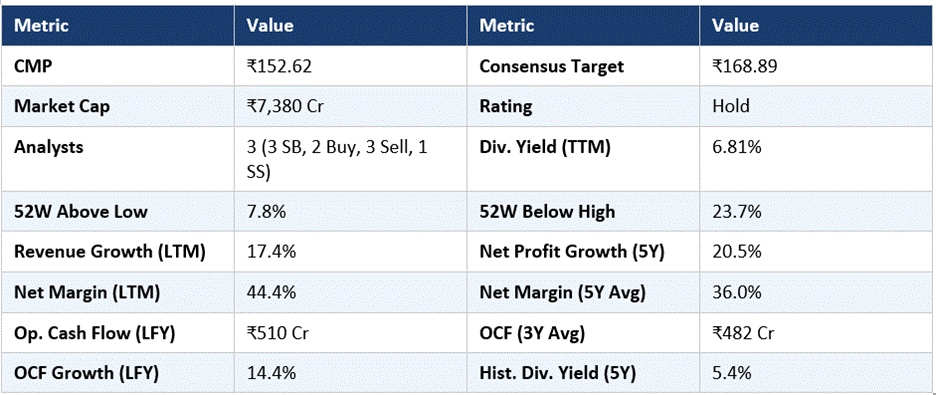
Task: Select the CMP value ₹152.62 cell
Action: [x=350, y=66]
